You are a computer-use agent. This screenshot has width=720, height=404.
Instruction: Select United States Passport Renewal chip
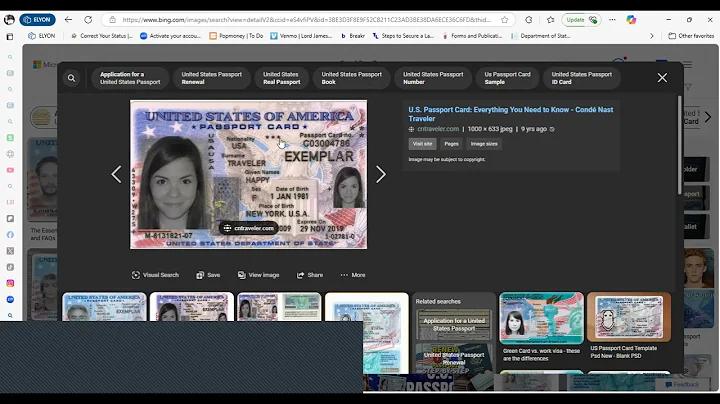211,78
